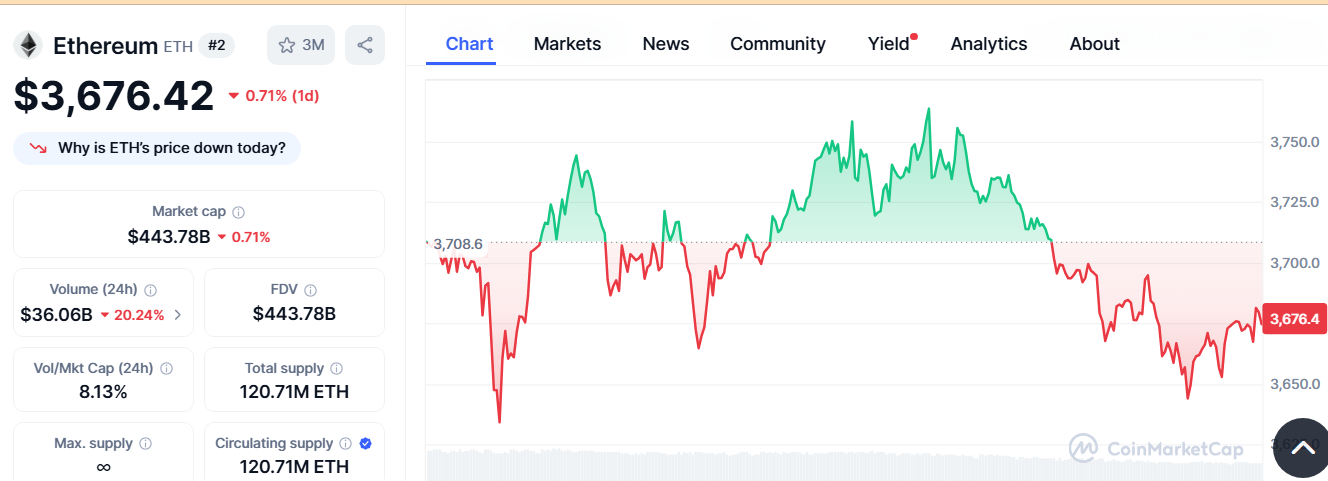The height and width of the screenshot is (481, 1328).
Task: Click the Market cap info icon
Action: tap(238, 212)
